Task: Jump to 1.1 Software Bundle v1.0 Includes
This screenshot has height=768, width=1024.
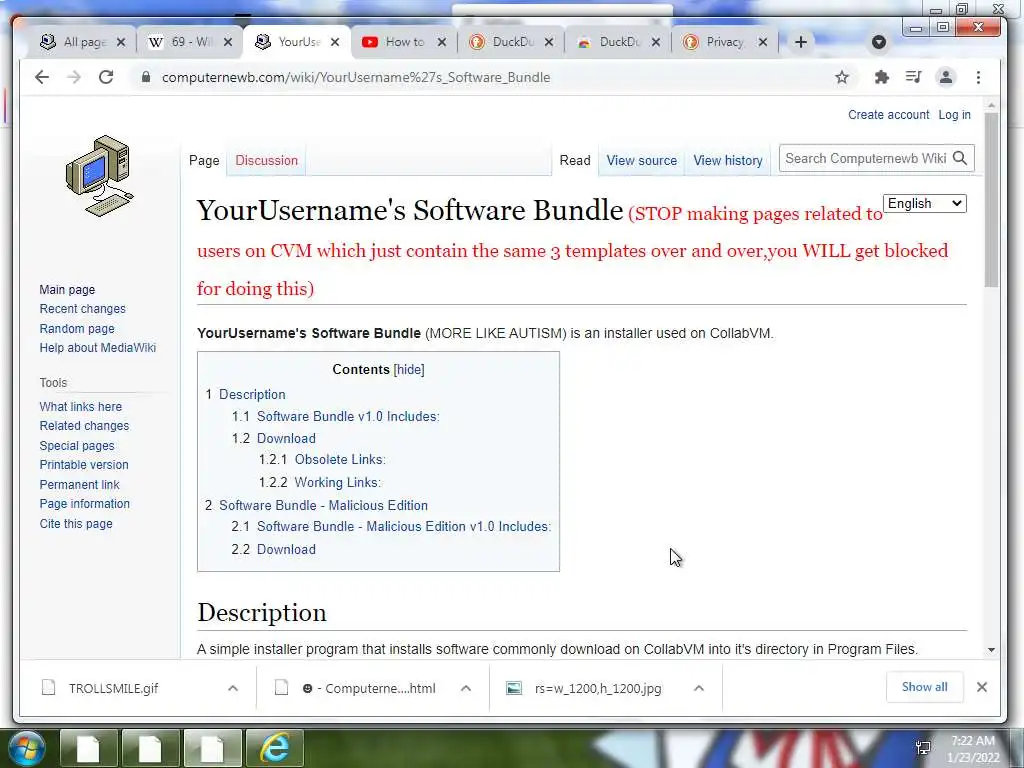Action: pyautogui.click(x=336, y=416)
